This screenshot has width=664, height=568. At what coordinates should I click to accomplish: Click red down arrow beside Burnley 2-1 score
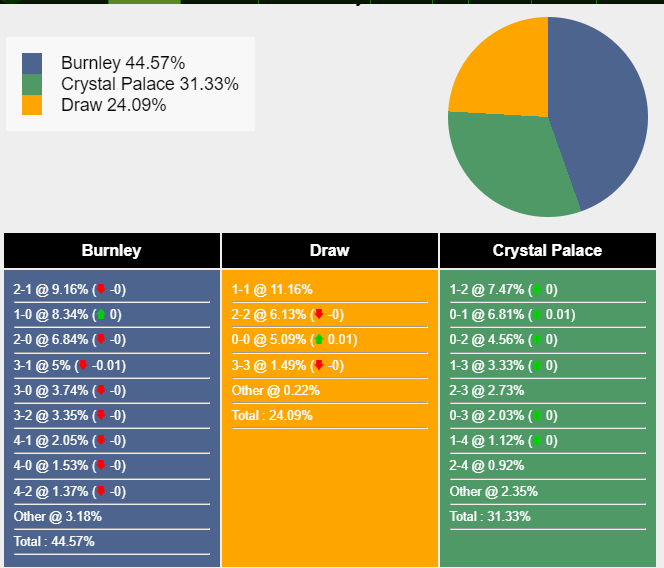pos(101,290)
